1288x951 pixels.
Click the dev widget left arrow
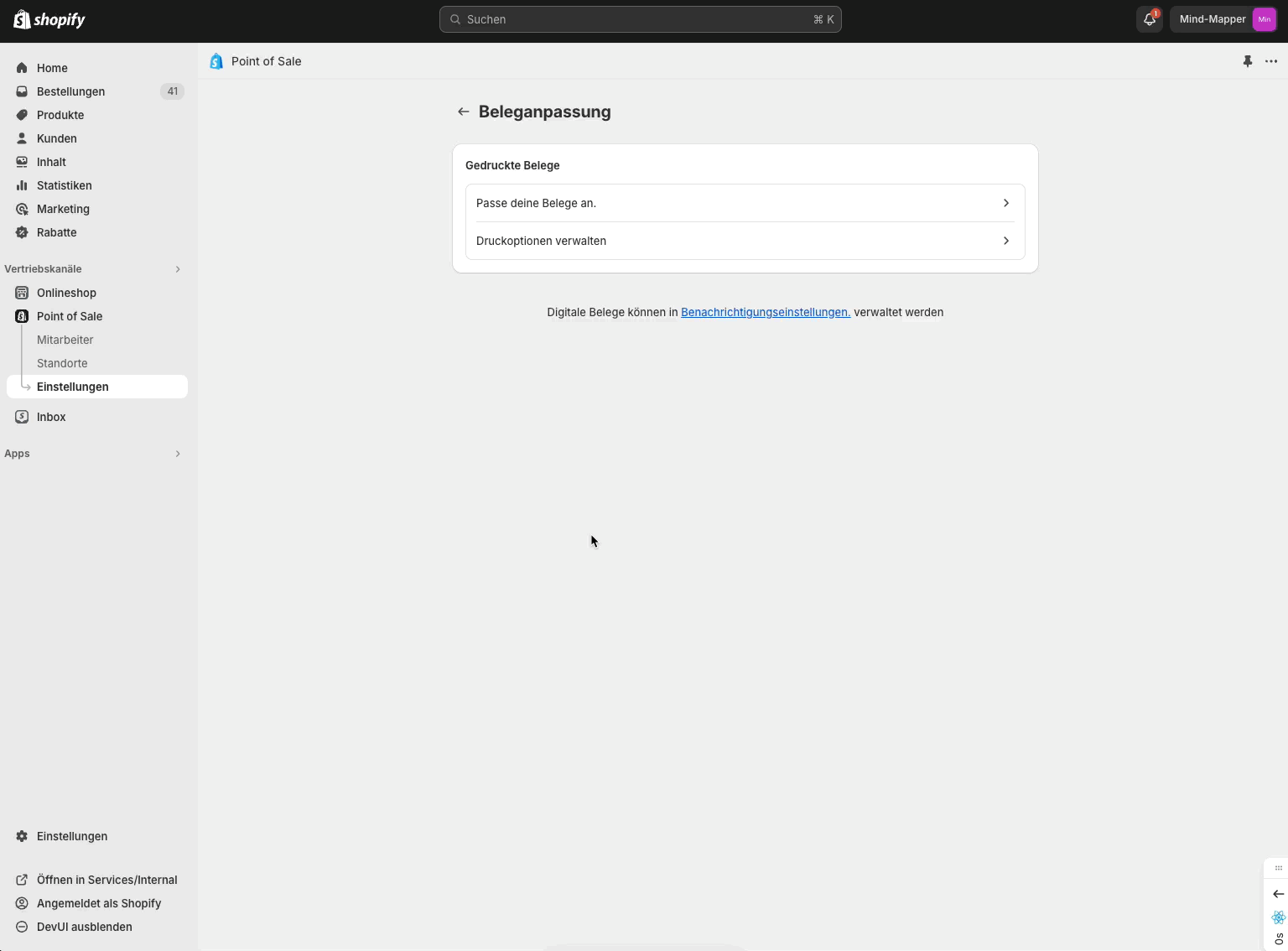point(1278,894)
